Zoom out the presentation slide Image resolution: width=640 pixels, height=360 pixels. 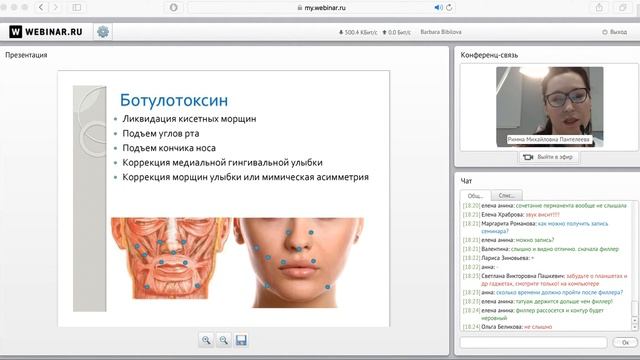[x=224, y=340]
